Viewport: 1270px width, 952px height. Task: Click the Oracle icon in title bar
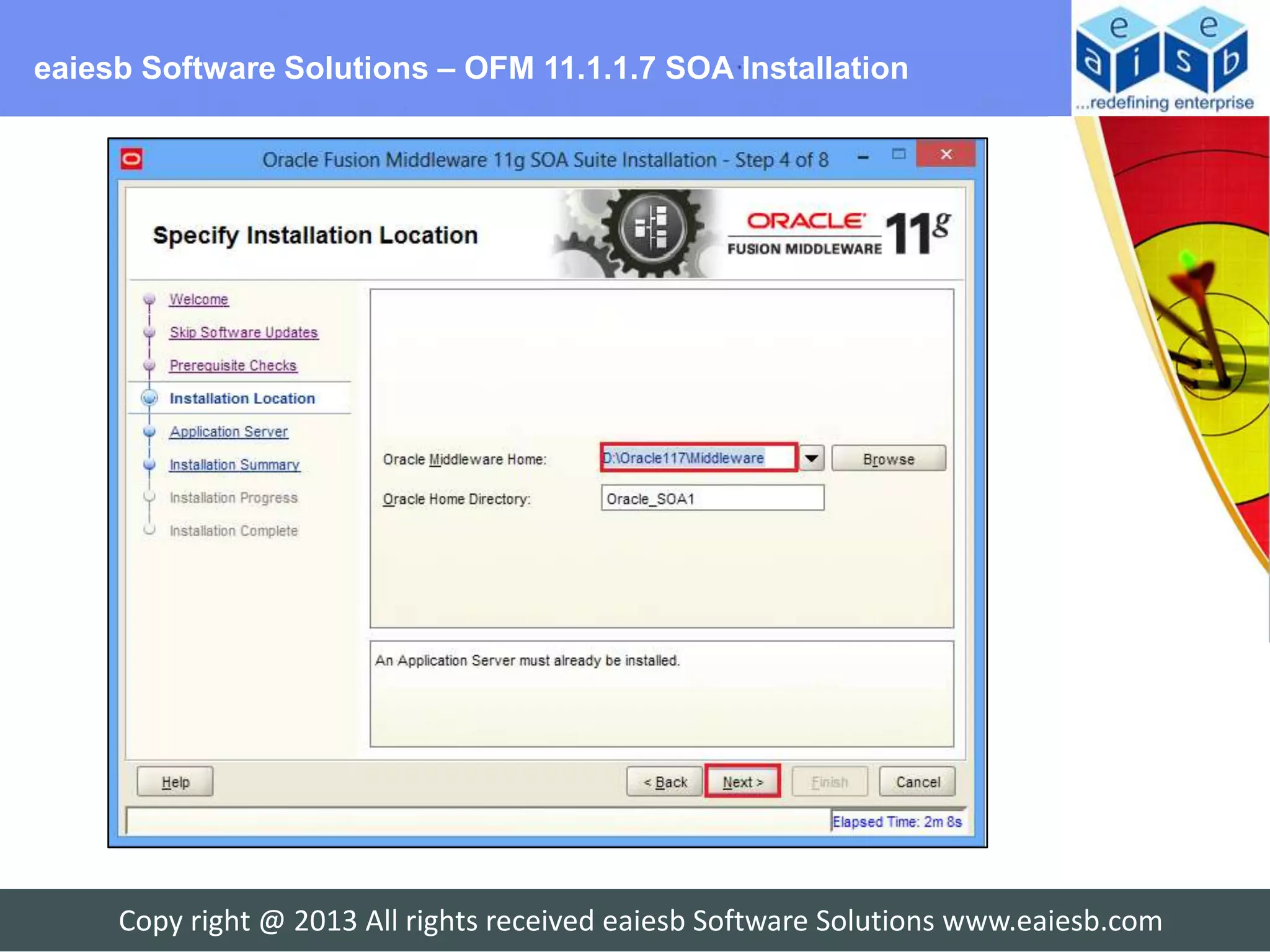pyautogui.click(x=131, y=159)
